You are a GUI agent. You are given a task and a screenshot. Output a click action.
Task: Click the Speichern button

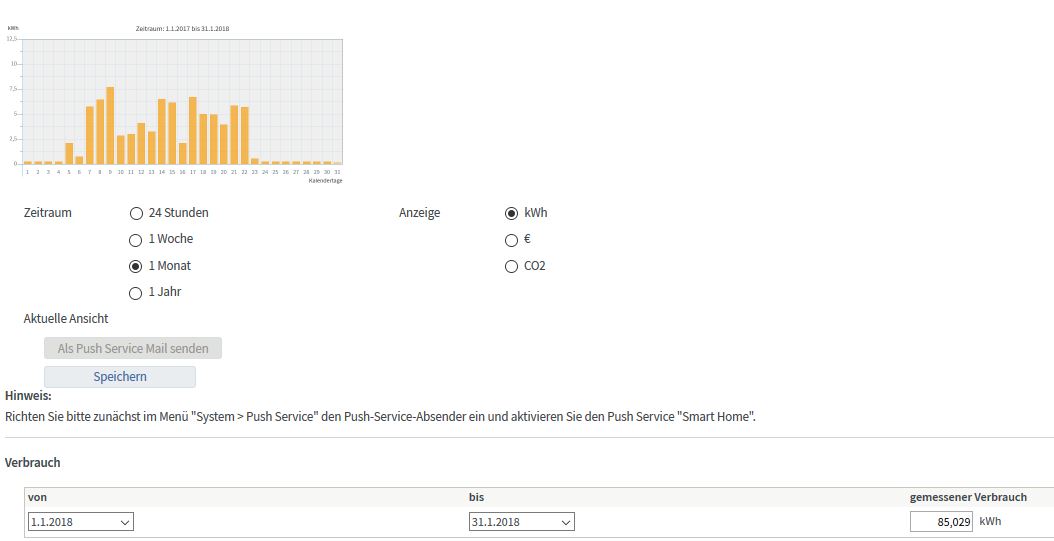(x=120, y=377)
